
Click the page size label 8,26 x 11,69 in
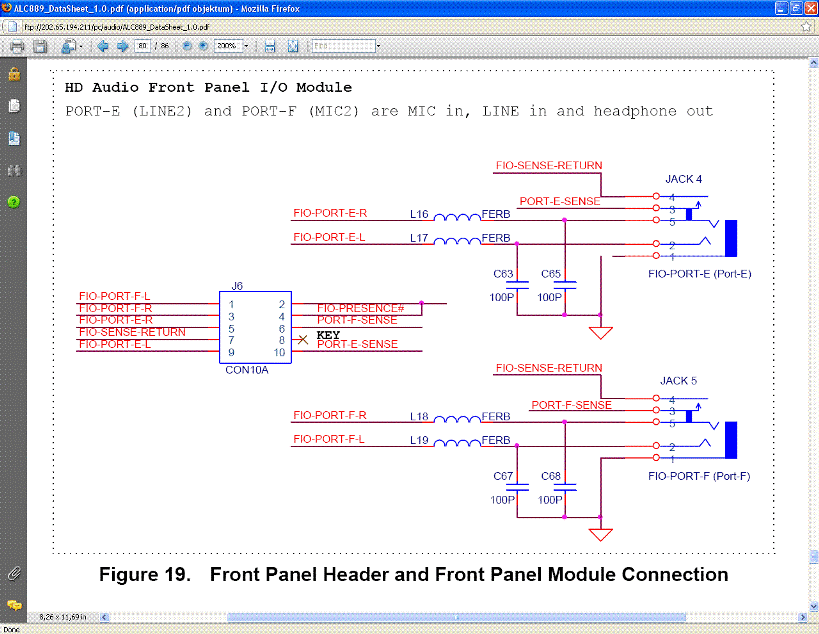[x=63, y=617]
